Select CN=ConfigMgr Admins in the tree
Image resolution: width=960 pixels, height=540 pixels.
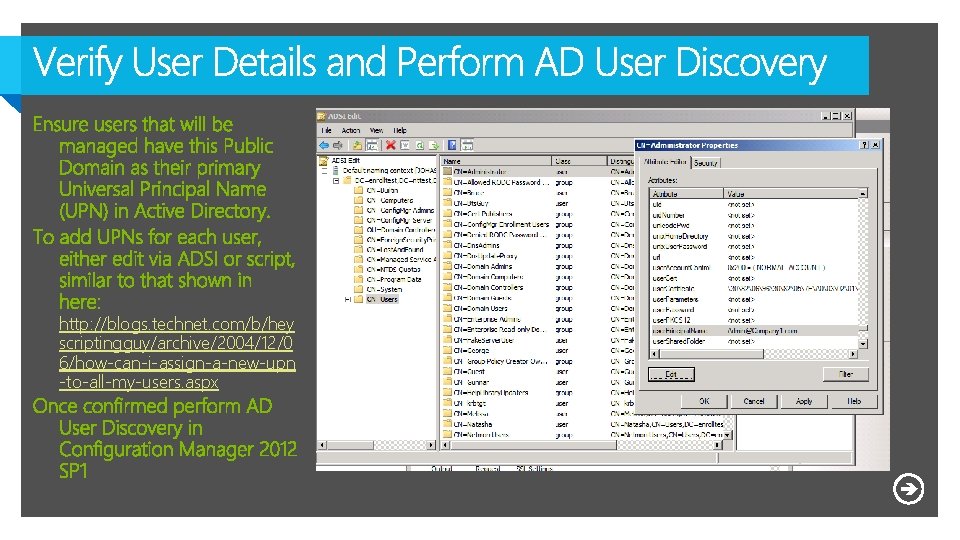[x=400, y=210]
